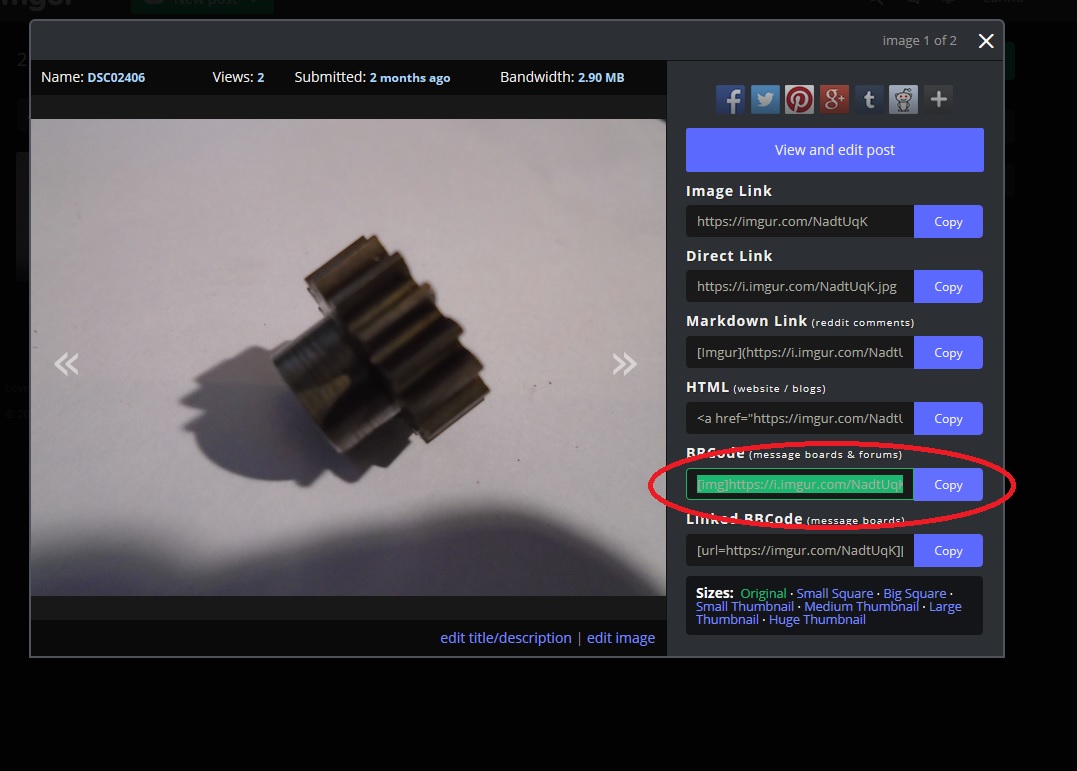Copy the Markdown Link
The width and height of the screenshot is (1077, 771).
[x=948, y=353]
